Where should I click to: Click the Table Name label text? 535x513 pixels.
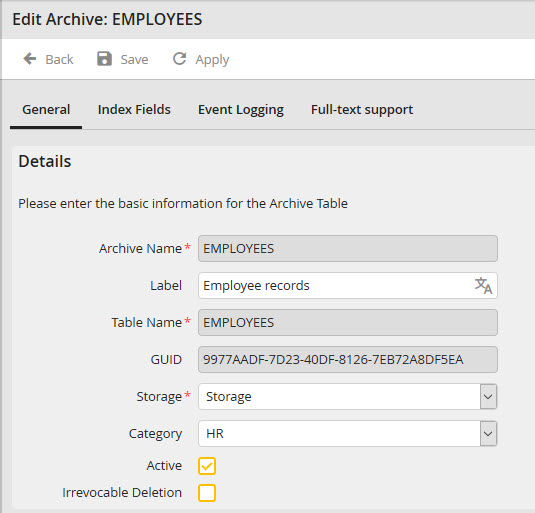147,323
